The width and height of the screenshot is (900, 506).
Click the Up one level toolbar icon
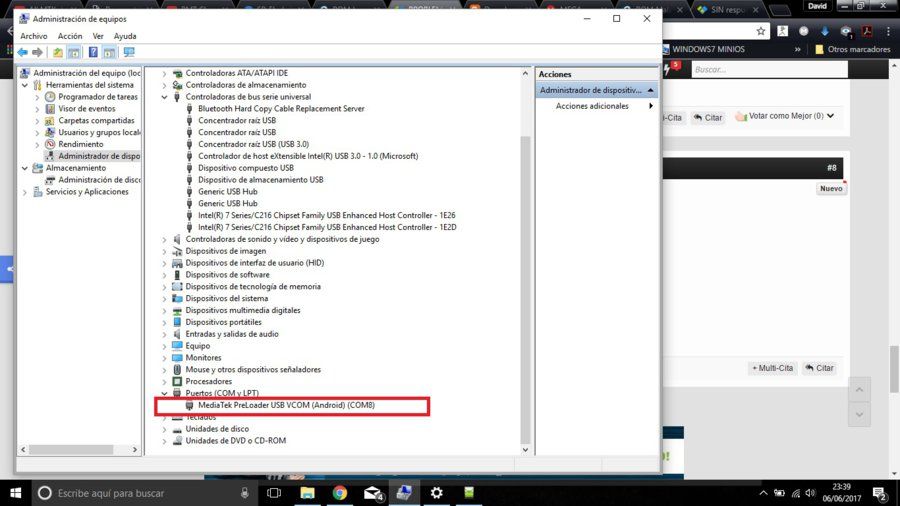click(x=58, y=52)
